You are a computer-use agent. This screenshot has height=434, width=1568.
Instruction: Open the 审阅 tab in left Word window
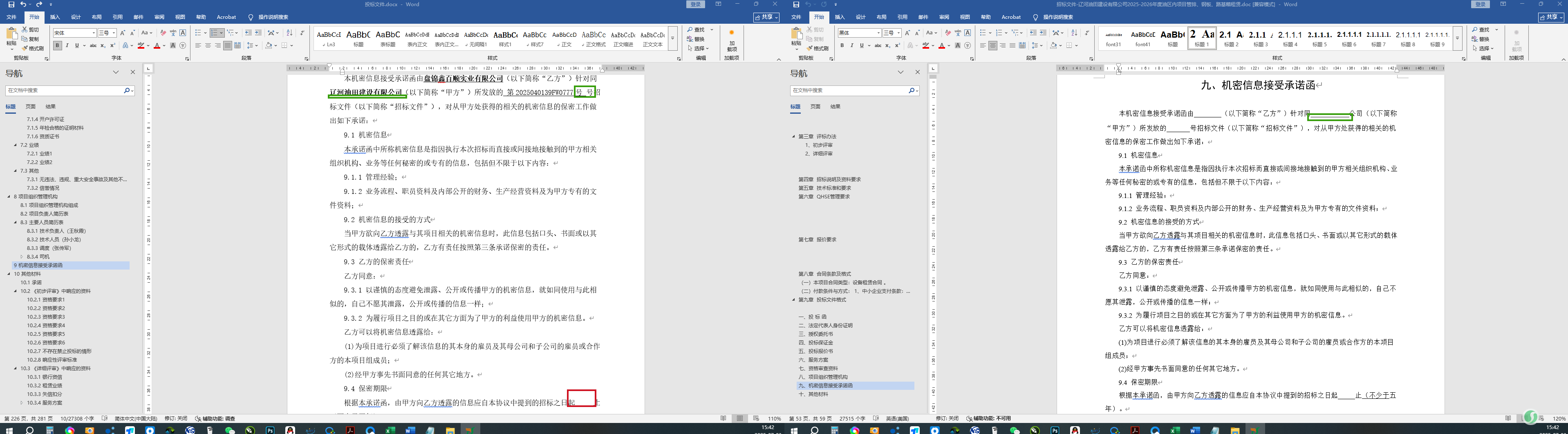(159, 17)
